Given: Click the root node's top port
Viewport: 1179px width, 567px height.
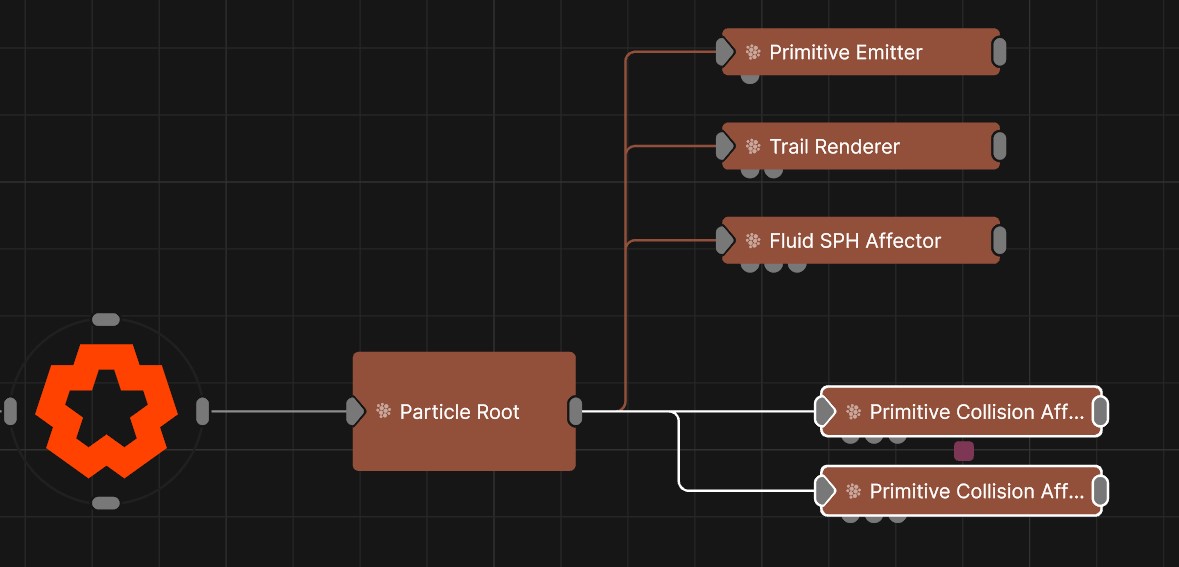Looking at the screenshot, I should 106,320.
